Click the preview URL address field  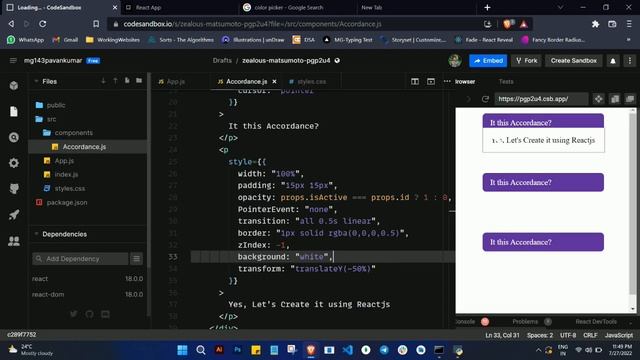tap(541, 99)
